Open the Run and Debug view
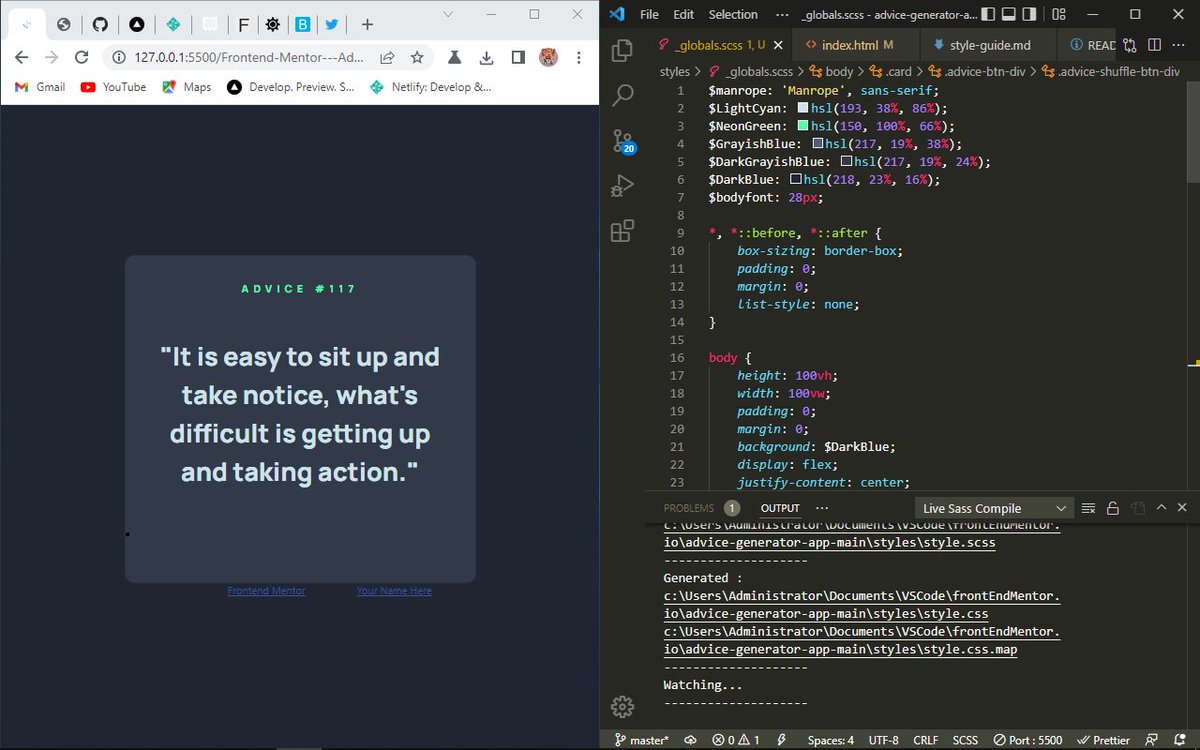The height and width of the screenshot is (750, 1200). [x=622, y=186]
